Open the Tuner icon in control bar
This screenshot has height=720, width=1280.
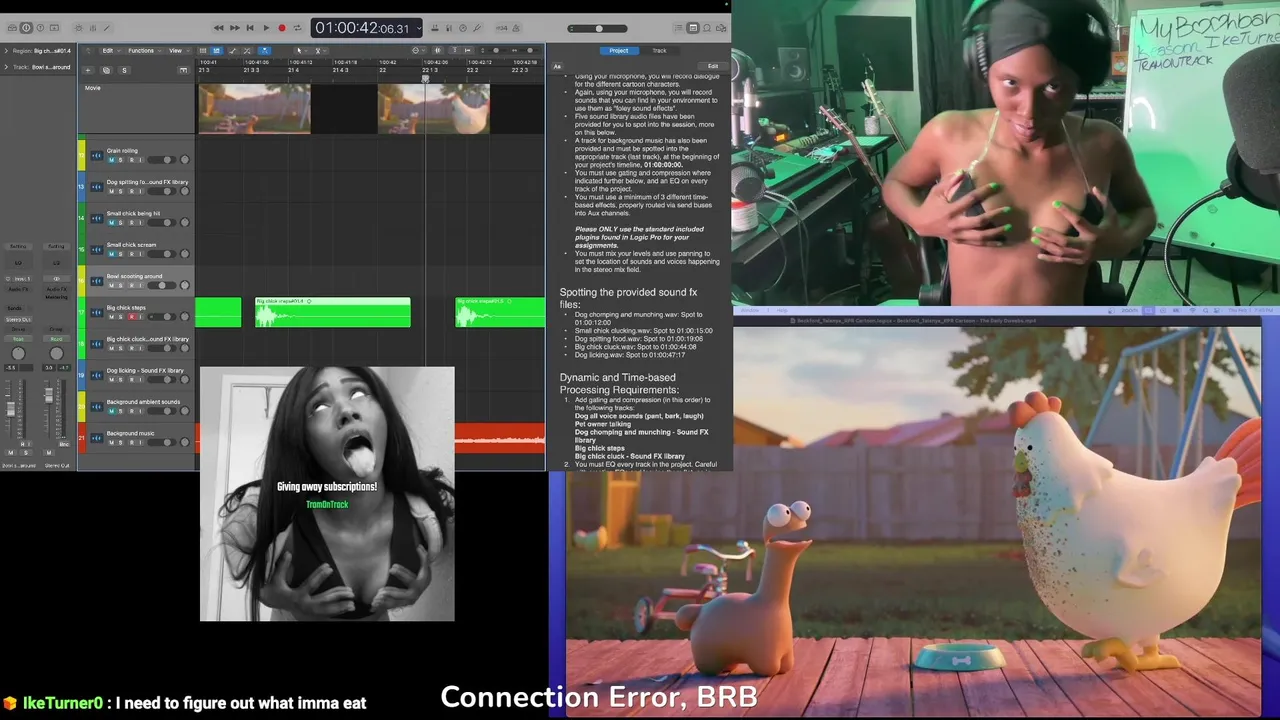(x=476, y=28)
